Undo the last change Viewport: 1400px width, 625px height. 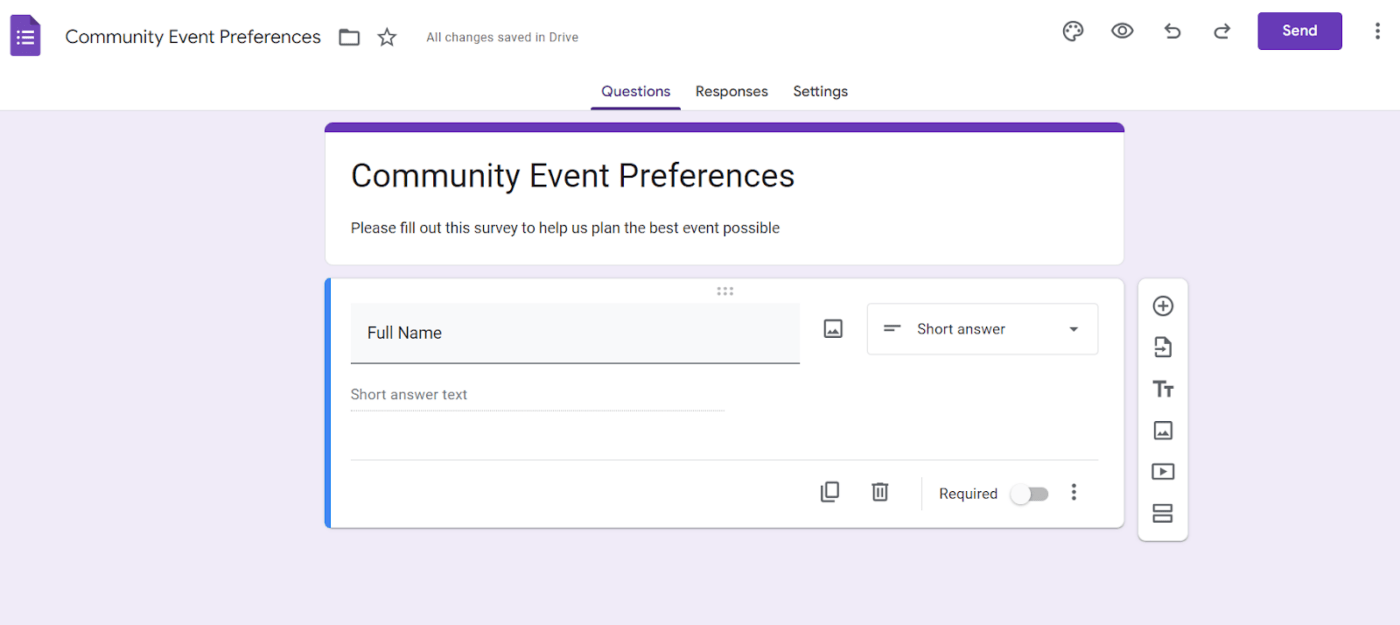pyautogui.click(x=1172, y=31)
